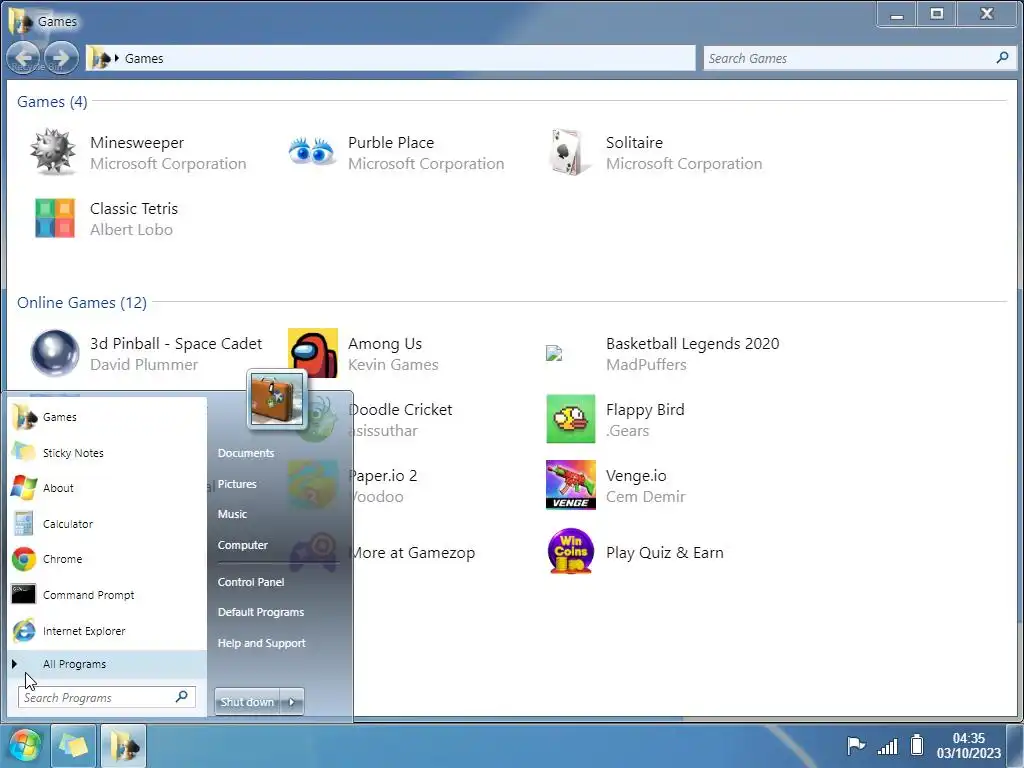Click Basketball Legends 2020 broken image icon
The height and width of the screenshot is (768, 1024).
(x=554, y=353)
